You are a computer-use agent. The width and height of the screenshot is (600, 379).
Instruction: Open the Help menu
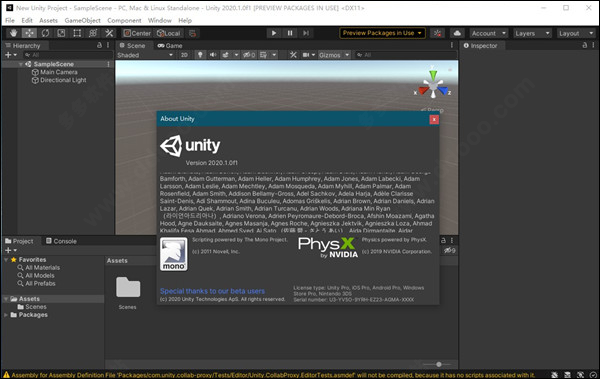click(x=185, y=20)
